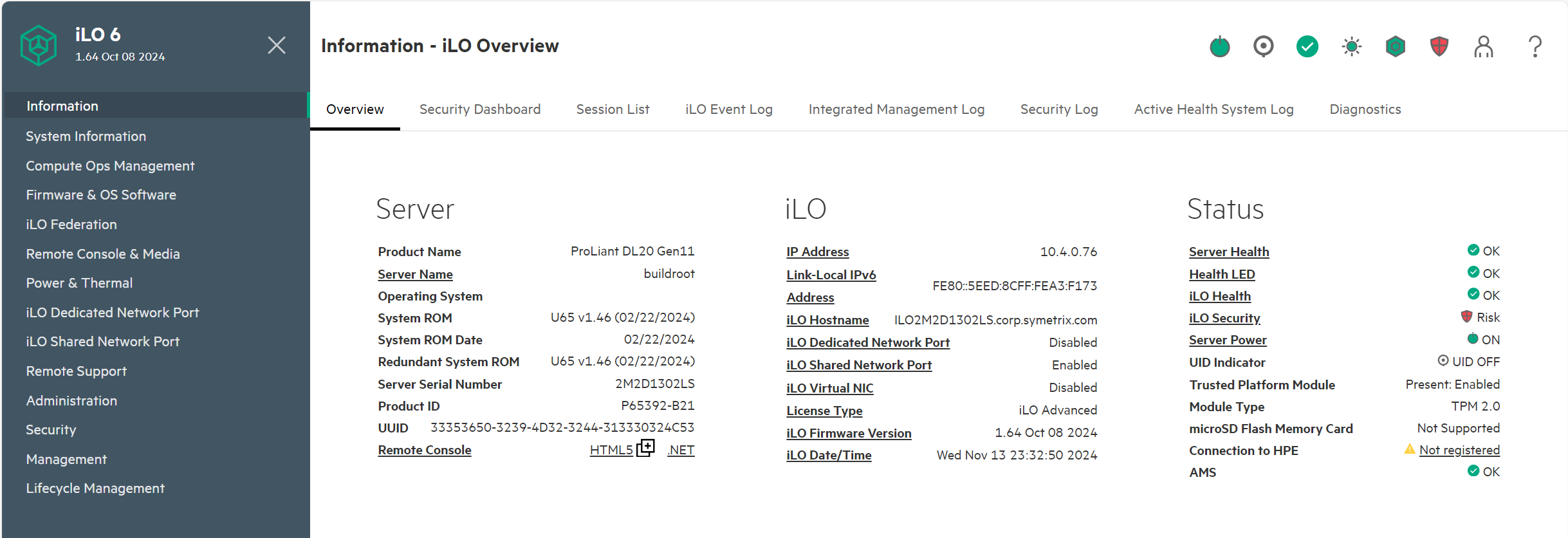1568x538 pixels.
Task: Open the user account icon
Action: (x=1484, y=46)
